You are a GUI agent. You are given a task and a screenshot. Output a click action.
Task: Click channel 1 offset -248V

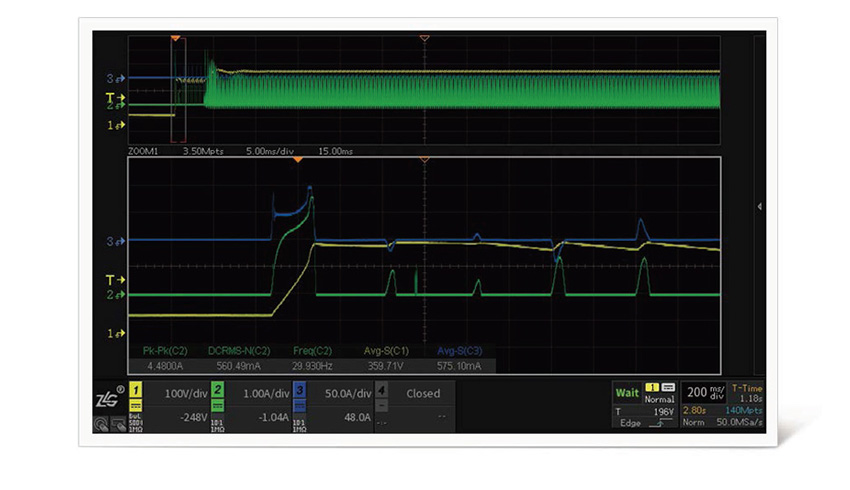point(194,417)
